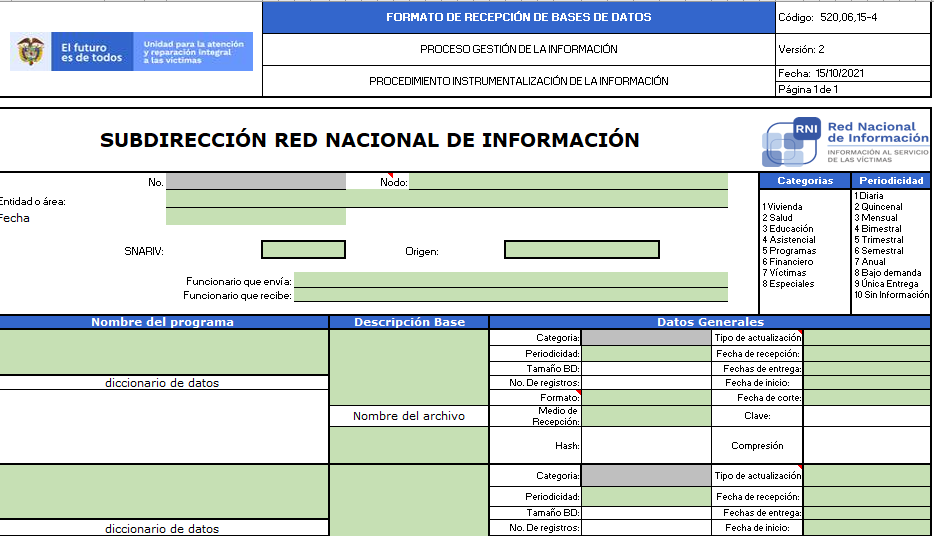Select the Clave value cell
The height and width of the screenshot is (536, 934).
click(867, 416)
